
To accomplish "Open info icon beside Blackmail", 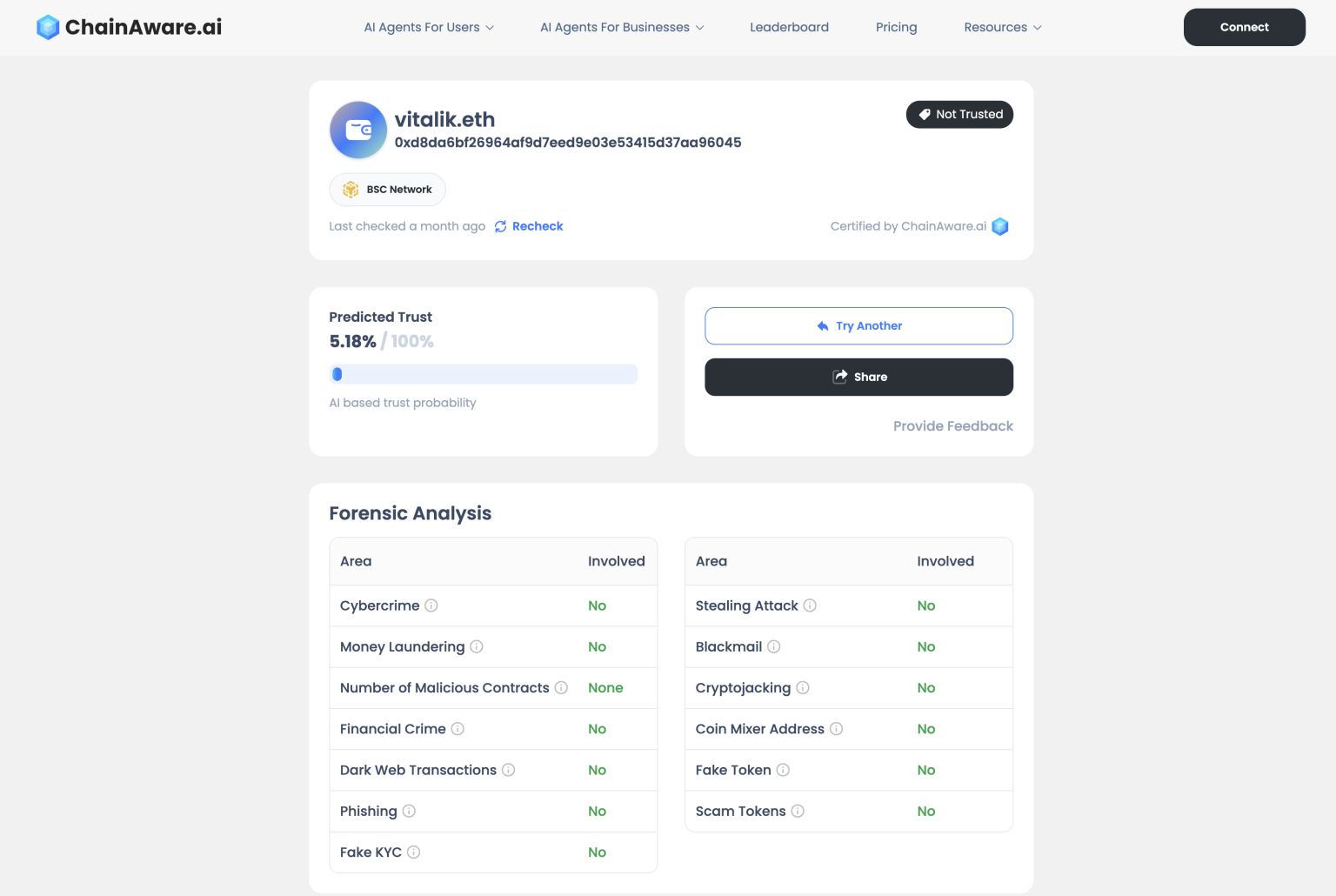I will (774, 646).
